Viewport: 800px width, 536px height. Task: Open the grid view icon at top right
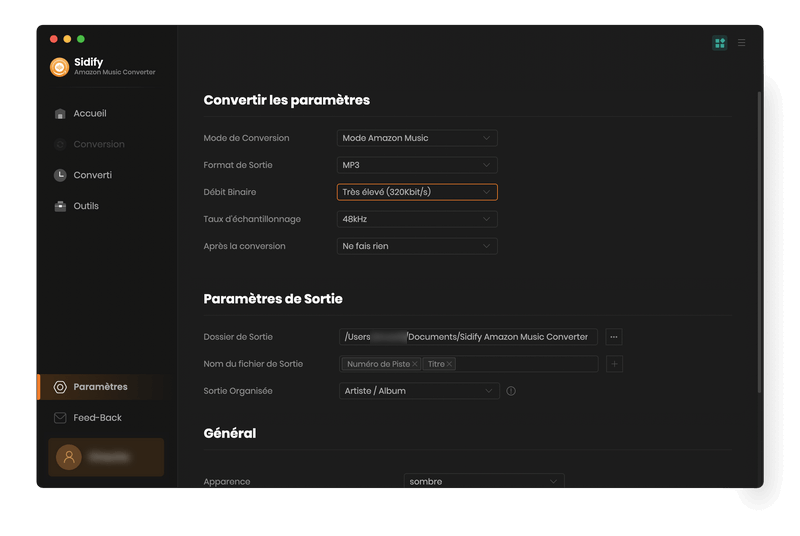[719, 43]
